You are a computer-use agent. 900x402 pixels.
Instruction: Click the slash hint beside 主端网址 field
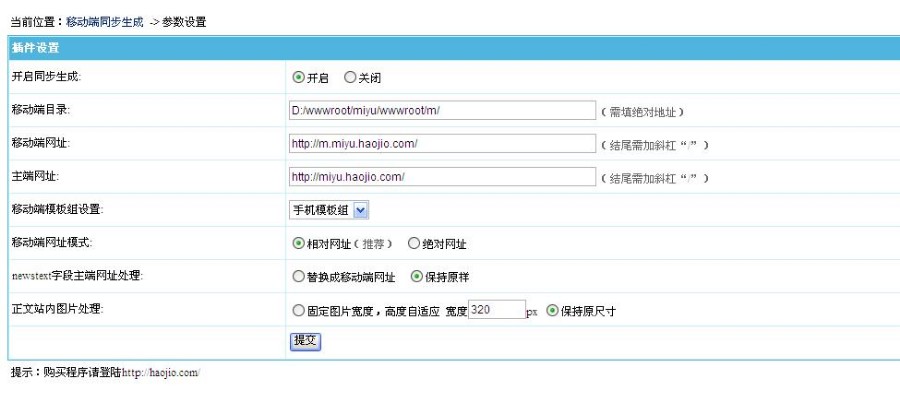[x=655, y=179]
